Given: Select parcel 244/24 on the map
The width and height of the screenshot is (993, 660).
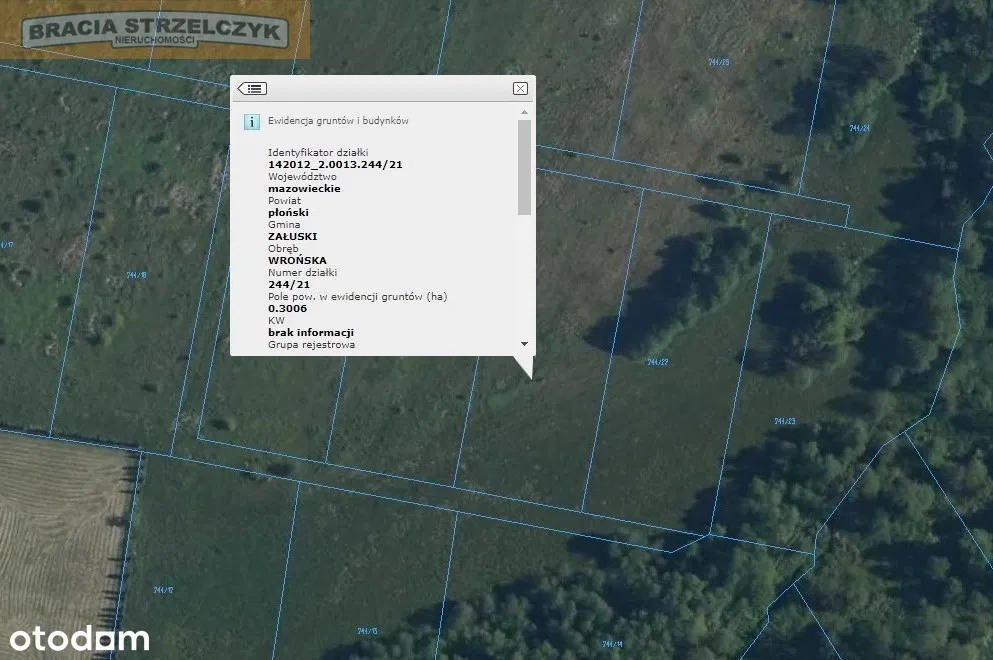Looking at the screenshot, I should 859,128.
